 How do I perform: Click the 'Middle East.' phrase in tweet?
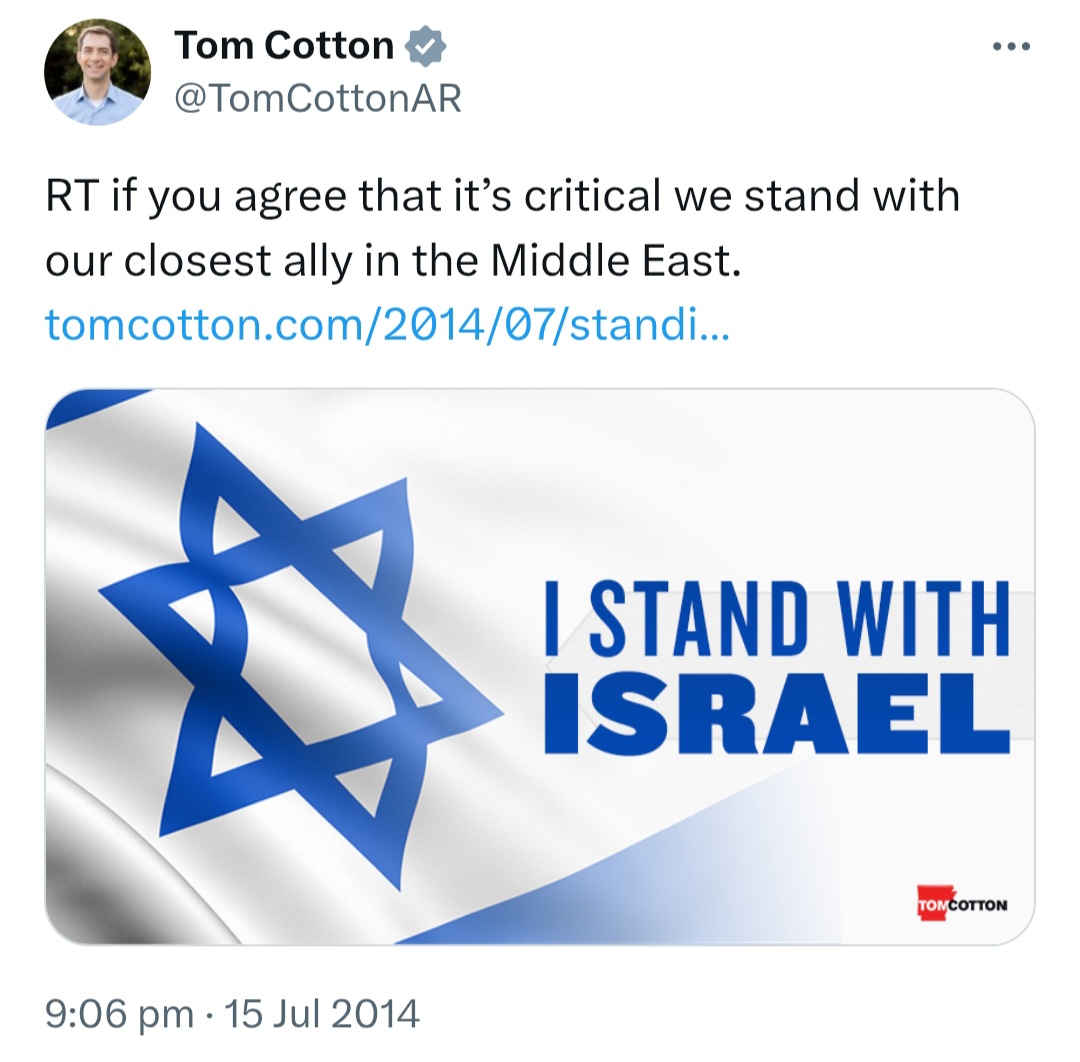point(616,260)
